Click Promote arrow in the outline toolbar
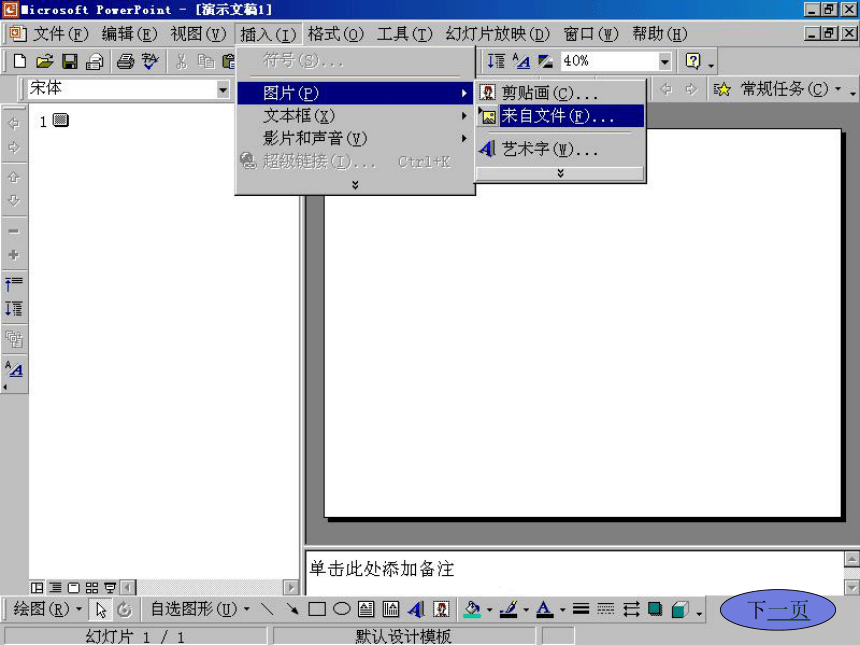This screenshot has width=860, height=645. tap(14, 123)
